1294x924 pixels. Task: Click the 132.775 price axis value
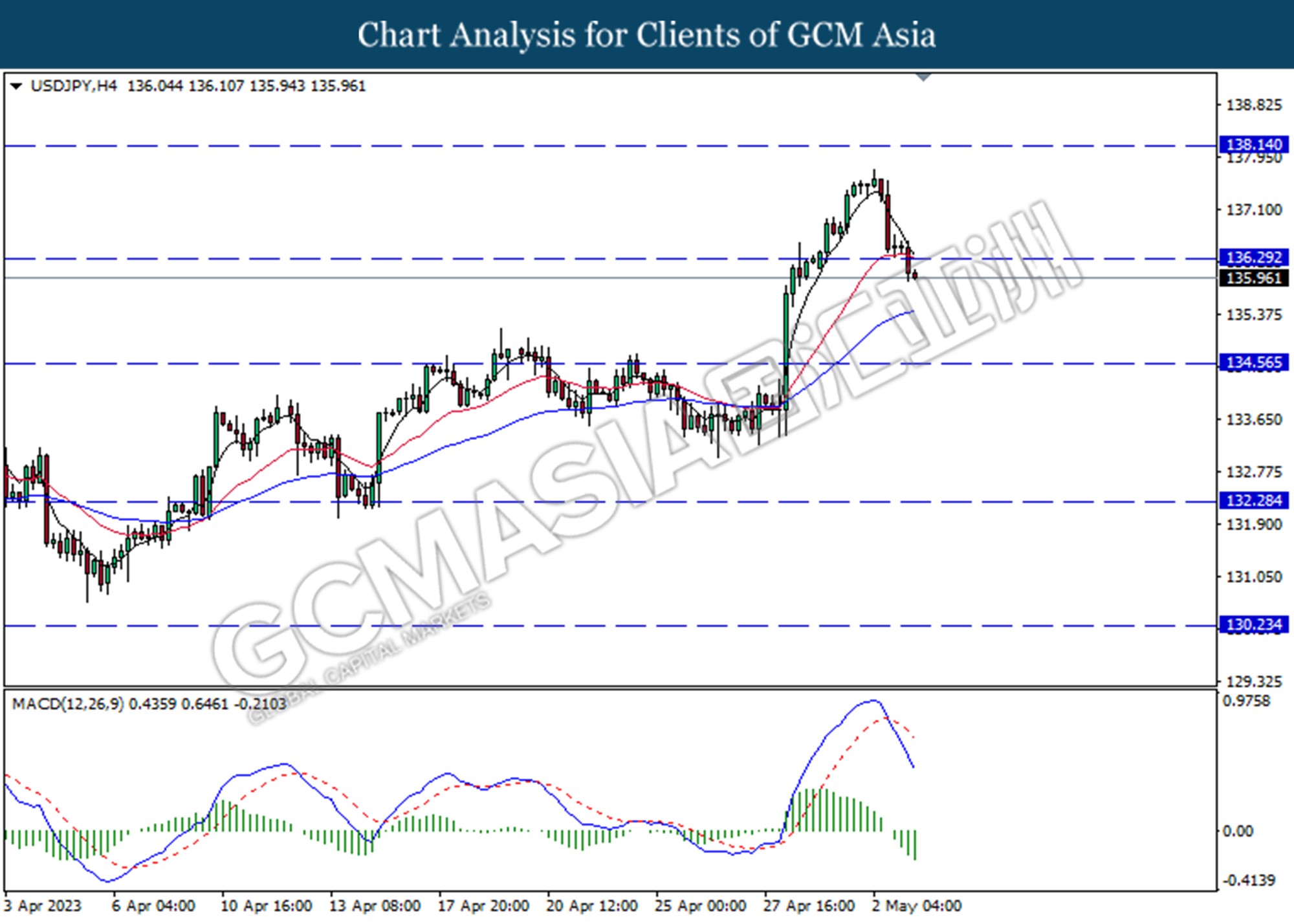[x=1254, y=472]
